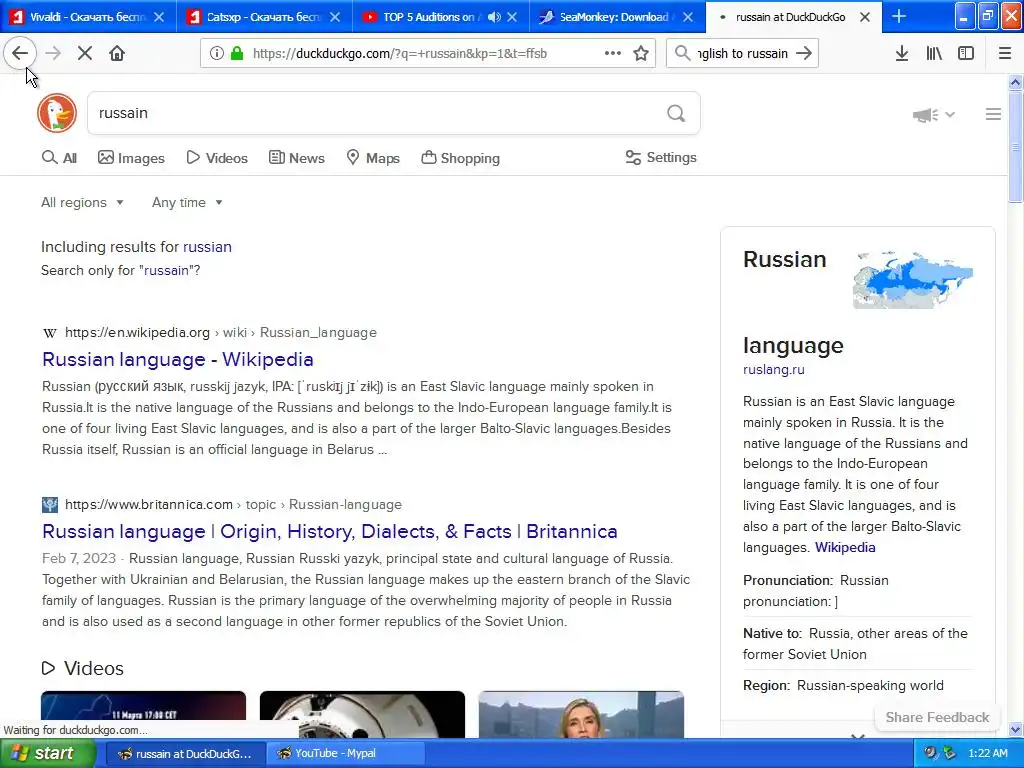
Task: Select the Shopping search category
Action: 461,158
